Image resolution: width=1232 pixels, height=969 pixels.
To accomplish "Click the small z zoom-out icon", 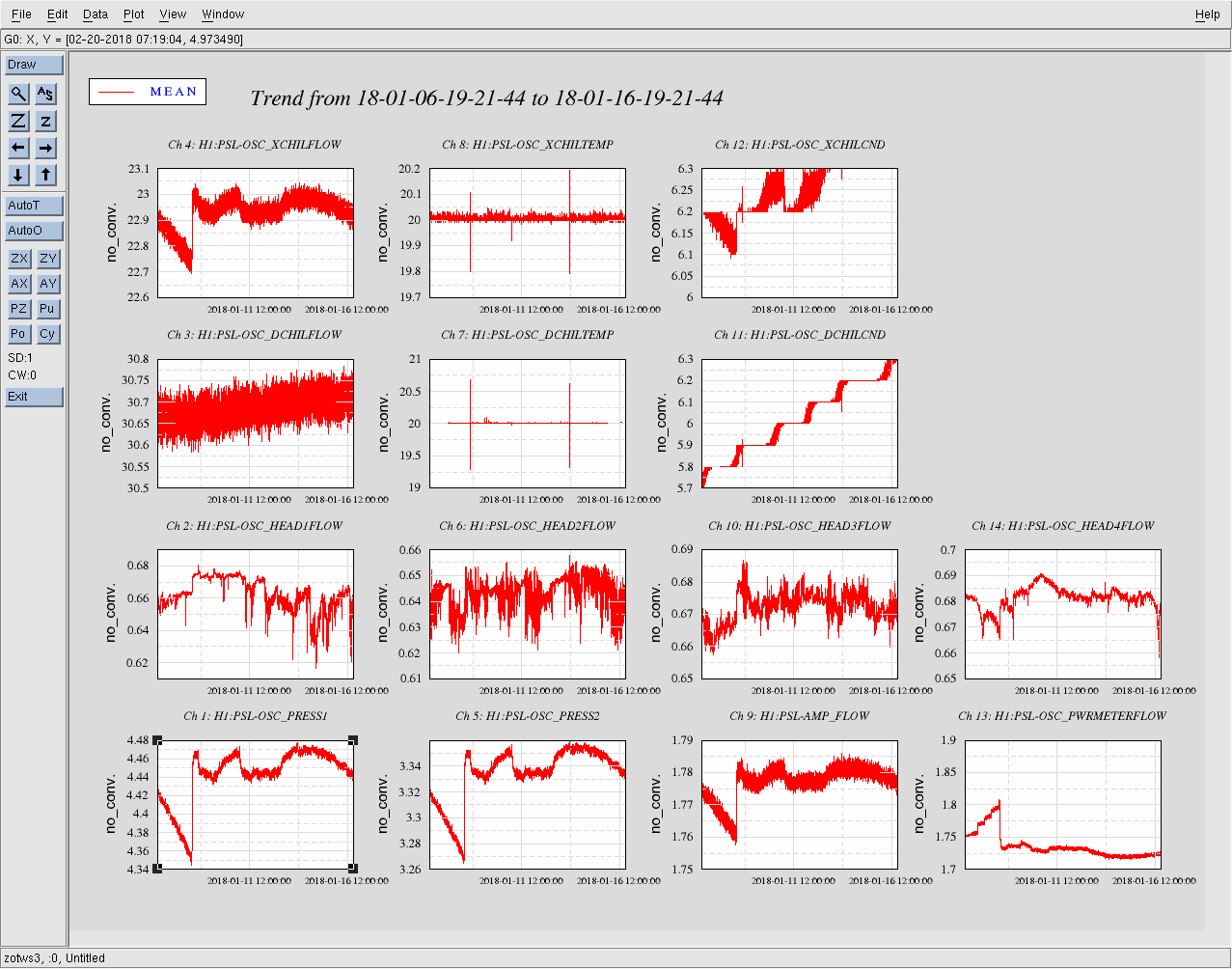I will click(45, 121).
